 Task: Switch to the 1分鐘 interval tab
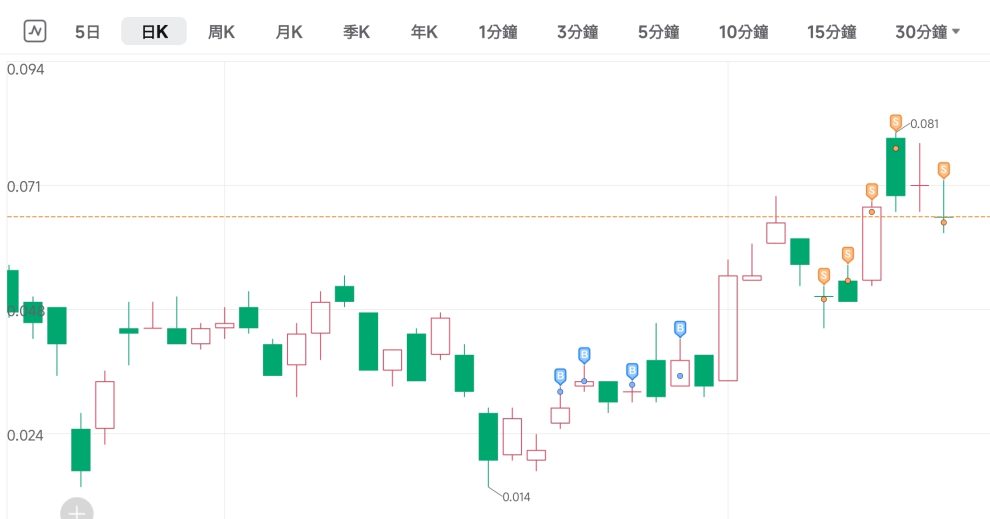[497, 32]
